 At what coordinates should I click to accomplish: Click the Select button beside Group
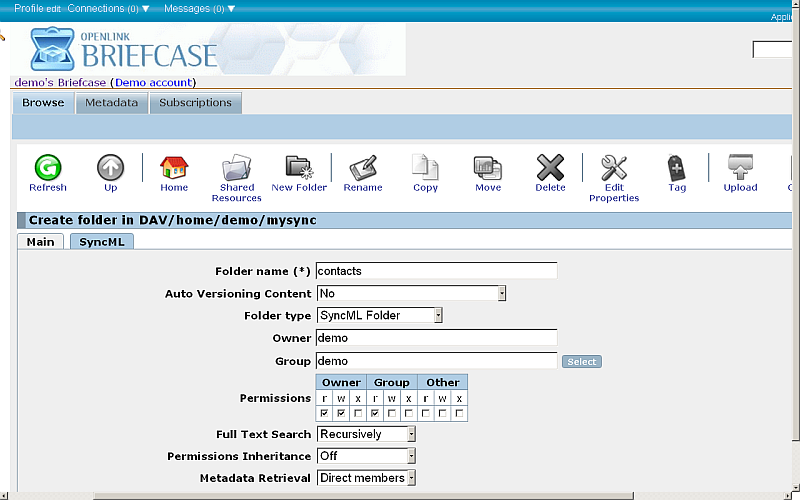click(581, 361)
